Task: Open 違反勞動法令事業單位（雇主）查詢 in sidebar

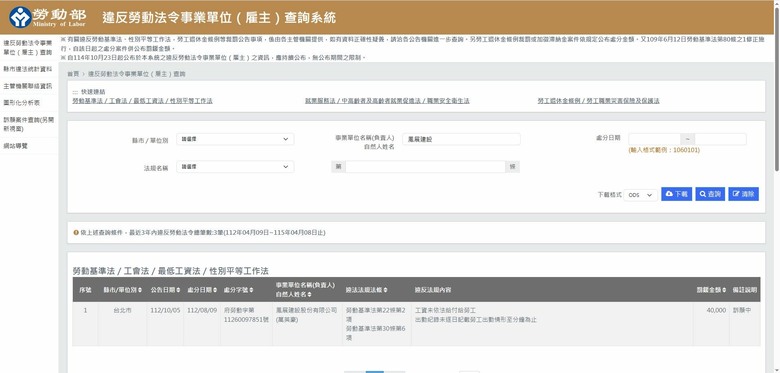Action: pos(27,48)
